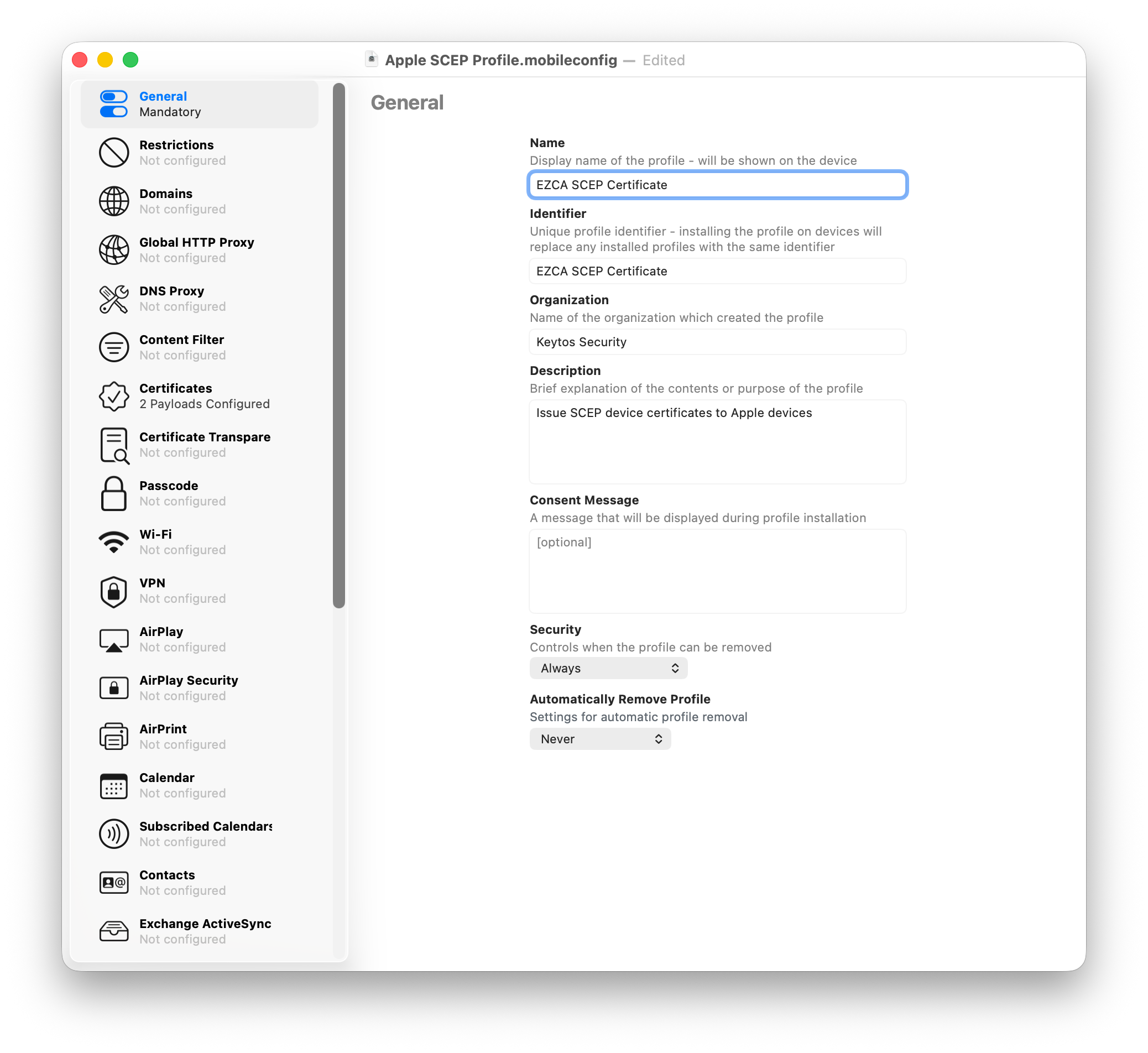Toggle the first General mandatory switch

coord(113,97)
